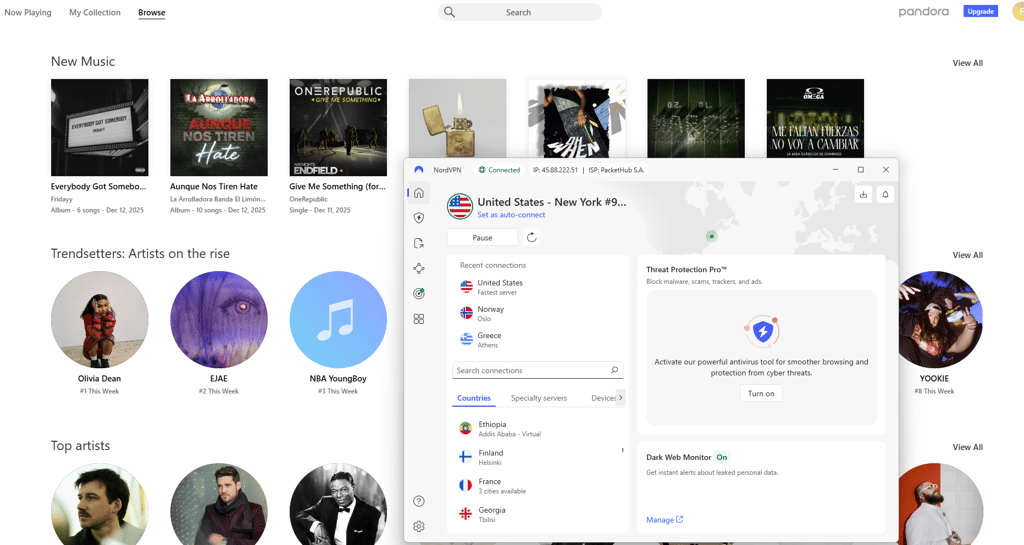Click the United States flag in Recent connections
This screenshot has width=1024, height=545.
pos(466,287)
